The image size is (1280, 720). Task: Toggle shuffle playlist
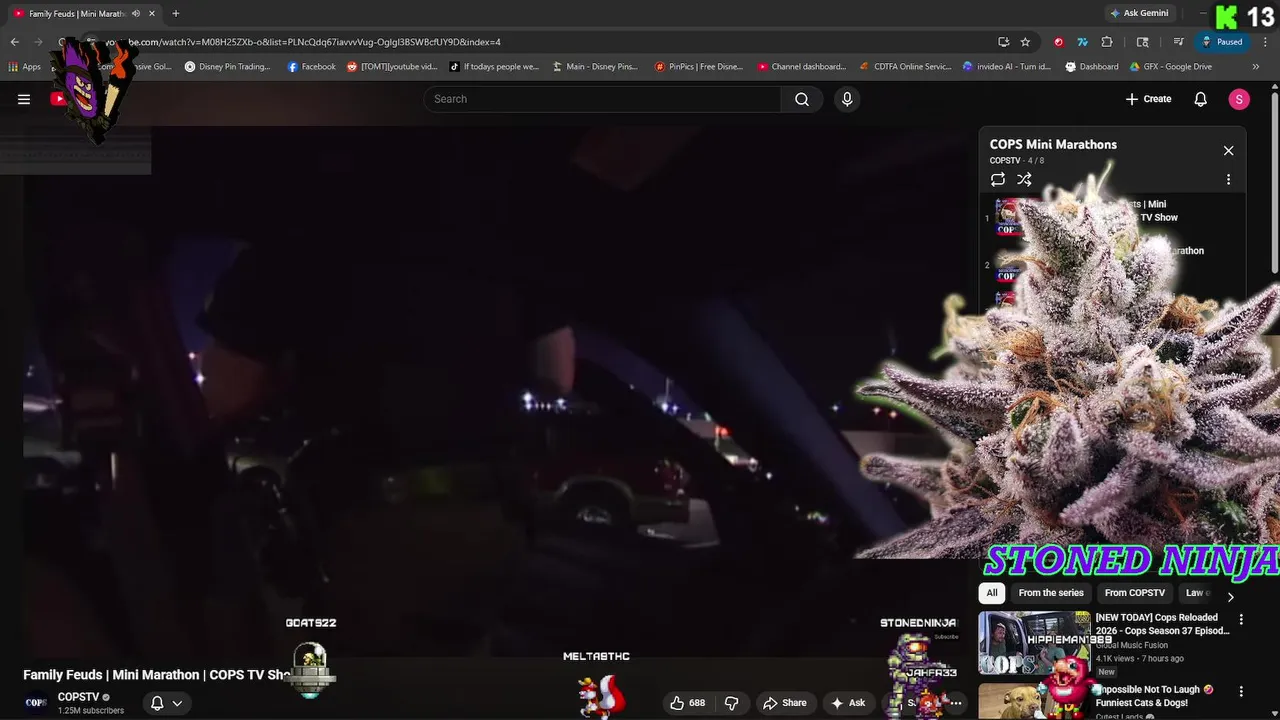[x=1024, y=180]
